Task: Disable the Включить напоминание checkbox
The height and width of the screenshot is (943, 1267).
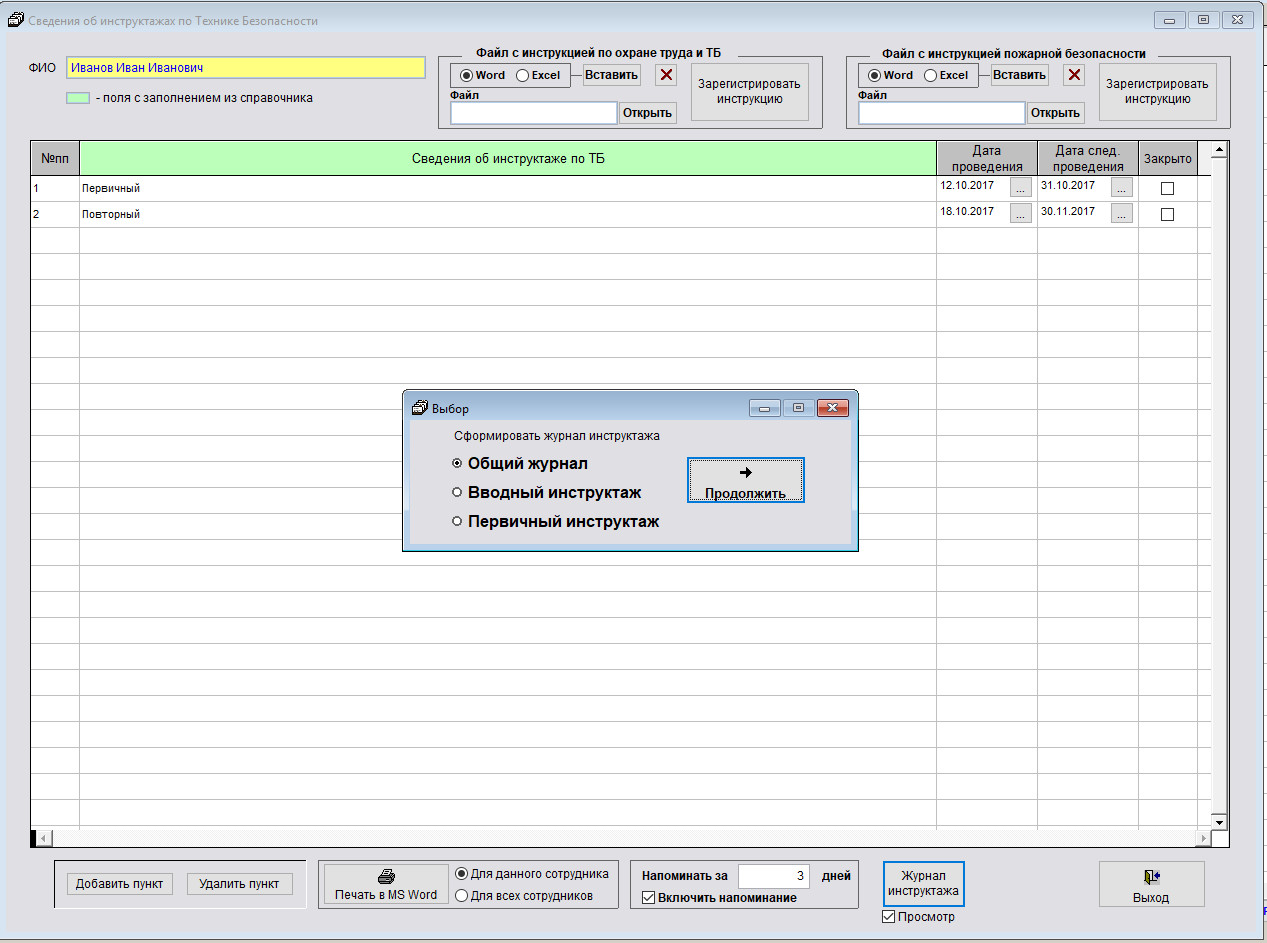Action: pos(649,898)
